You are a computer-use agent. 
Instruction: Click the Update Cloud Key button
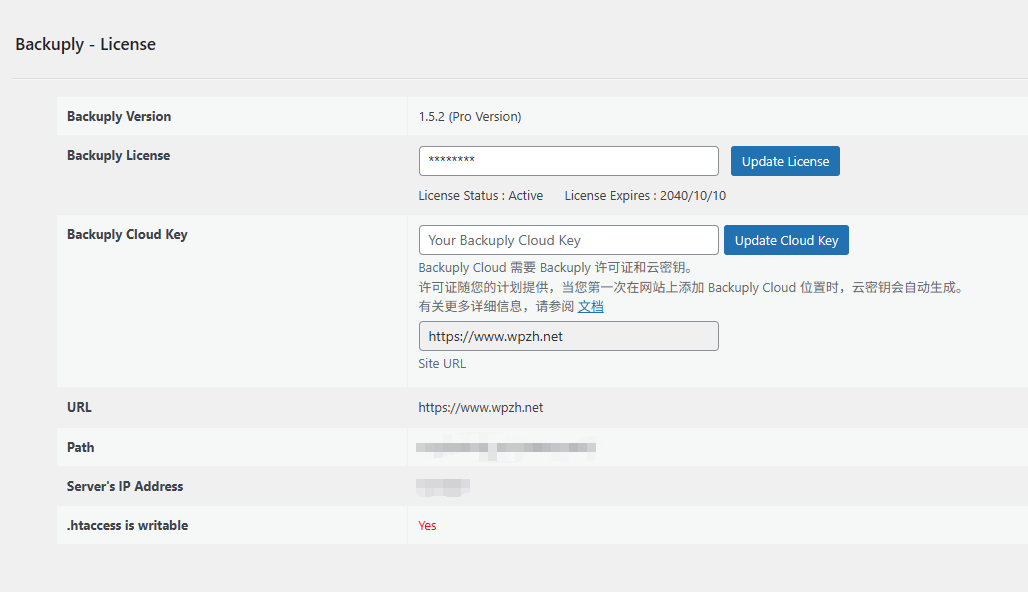tap(786, 240)
